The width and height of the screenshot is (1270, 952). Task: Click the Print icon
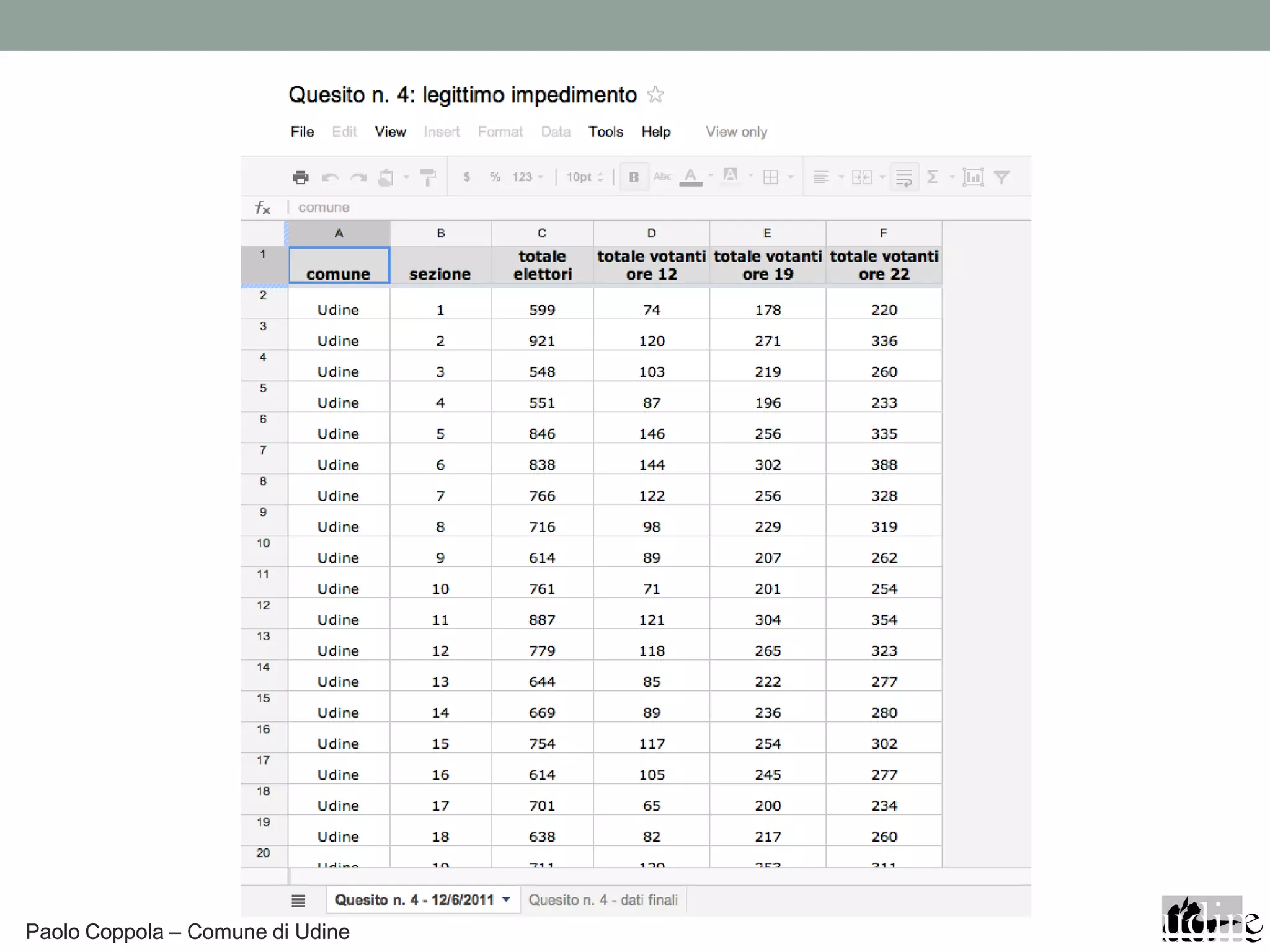click(x=301, y=177)
